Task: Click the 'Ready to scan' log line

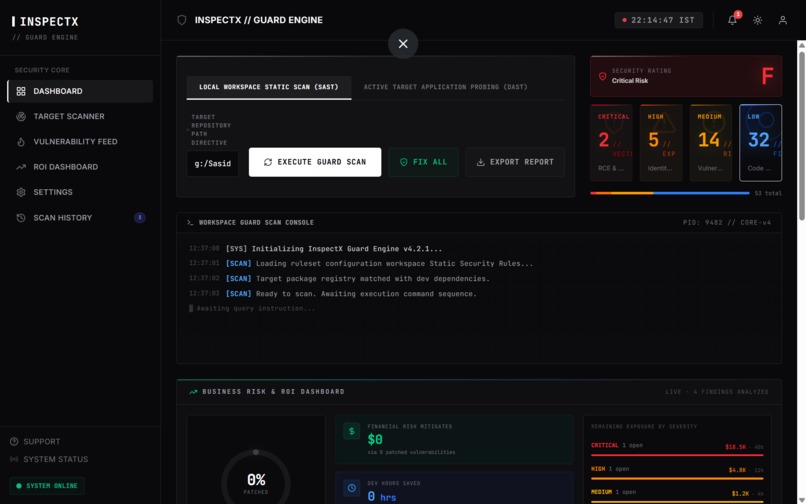Action: (333, 294)
